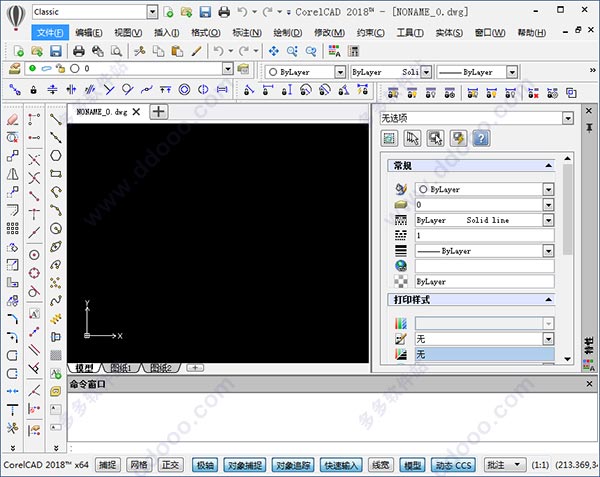Close the NONAME_0.dwg drawing tab
This screenshot has height=477, width=600.
pos(136,112)
